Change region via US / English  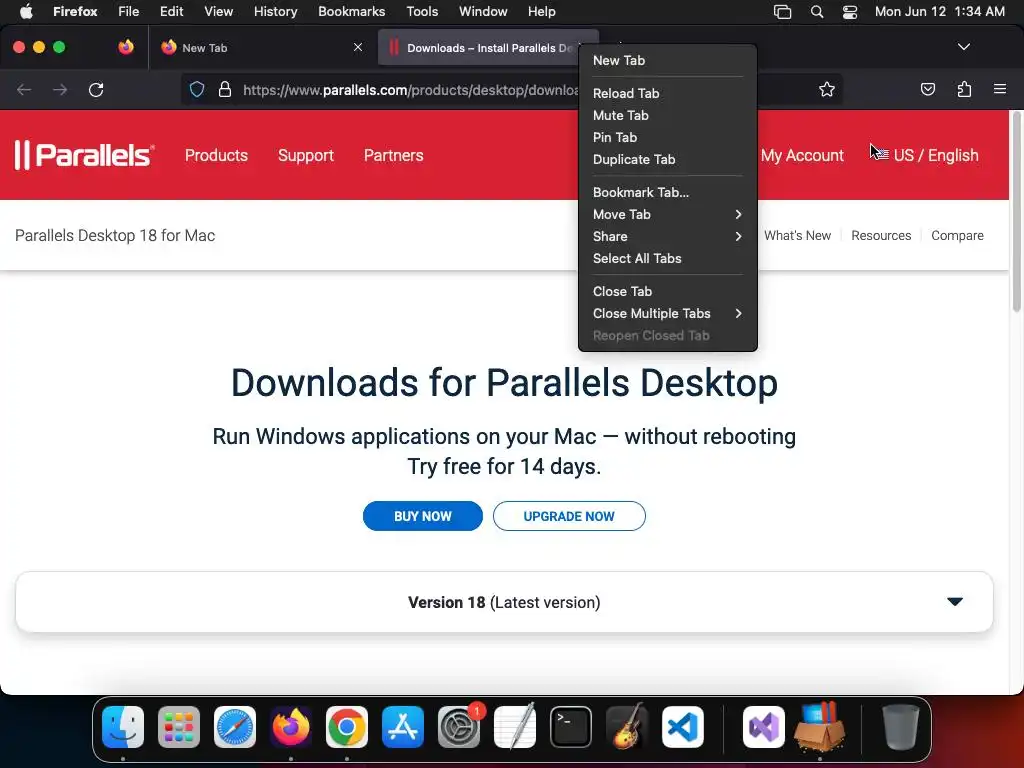[x=927, y=155]
